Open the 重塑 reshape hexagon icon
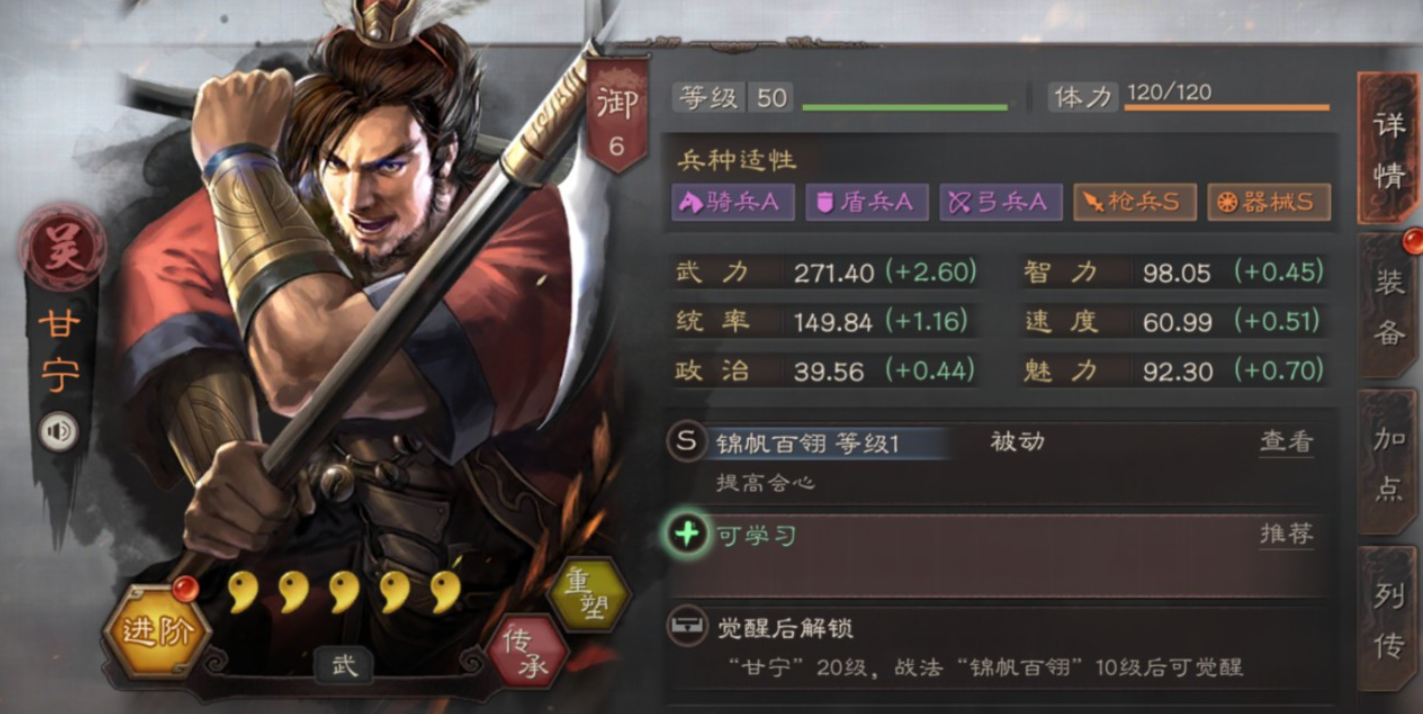 590,594
